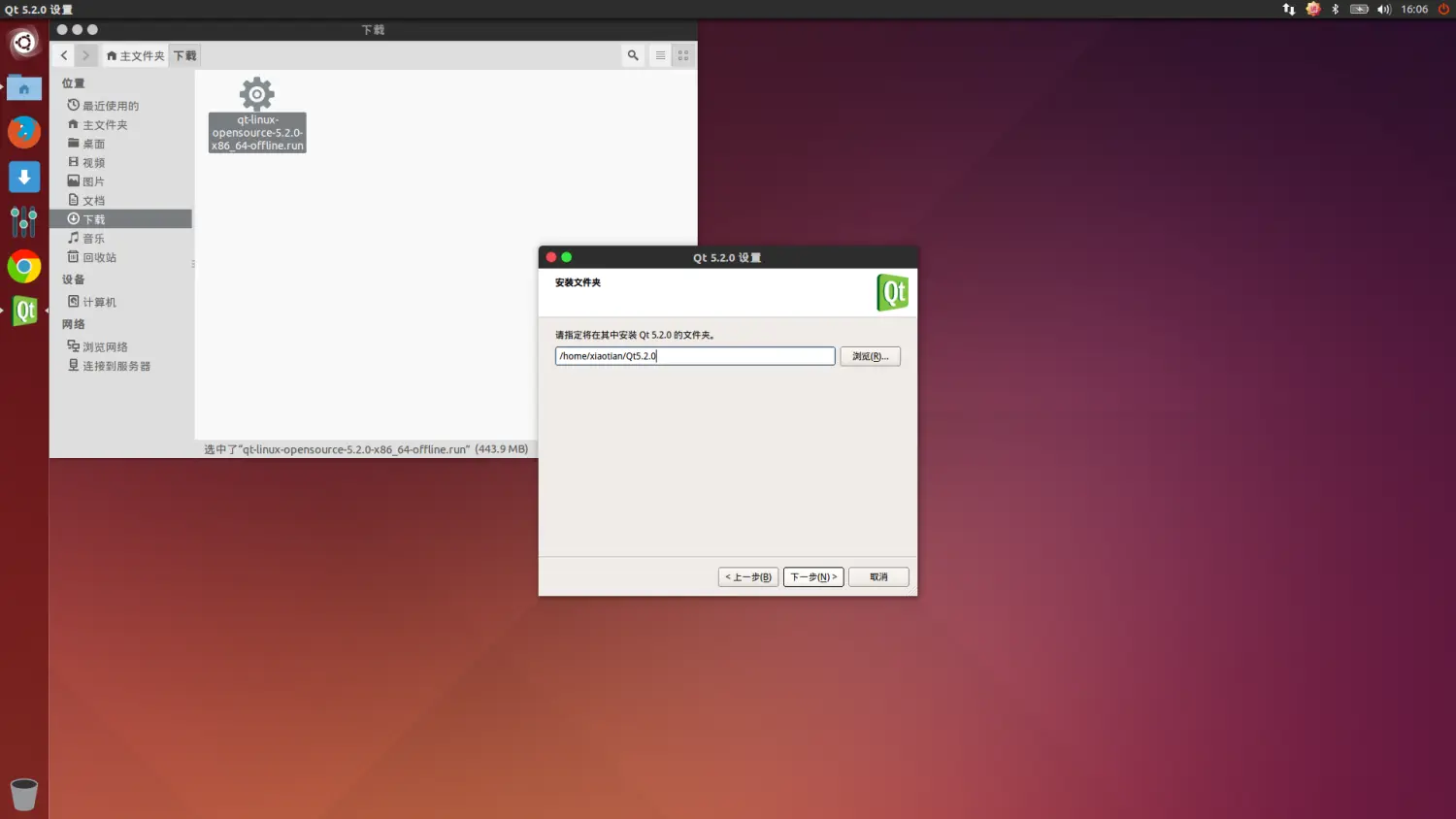Click 主文件夹 breadcrumb in path bar
The width and height of the screenshot is (1456, 819).
(136, 55)
